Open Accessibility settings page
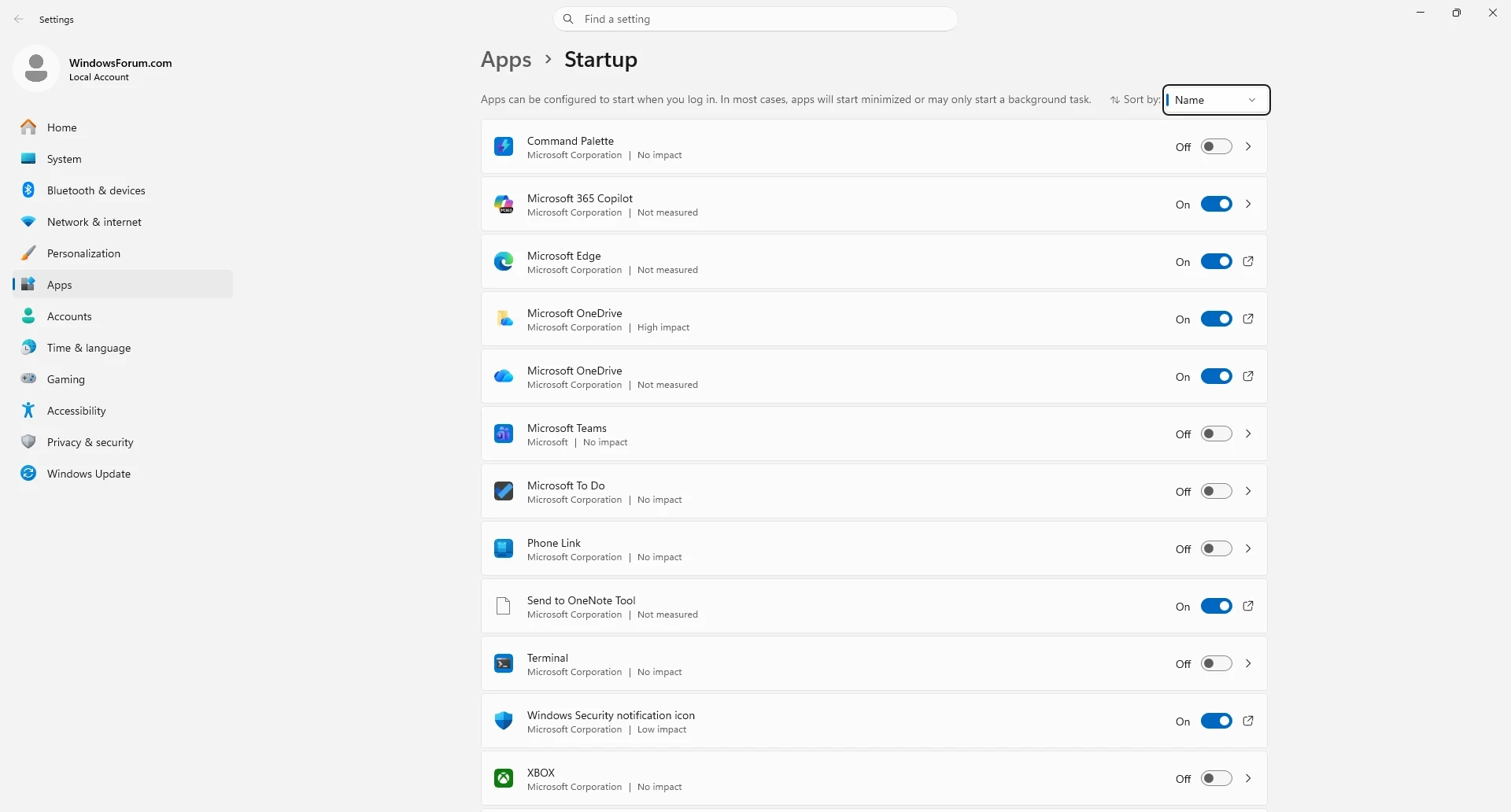Screen dimensions: 1511x812 pos(123,411)
